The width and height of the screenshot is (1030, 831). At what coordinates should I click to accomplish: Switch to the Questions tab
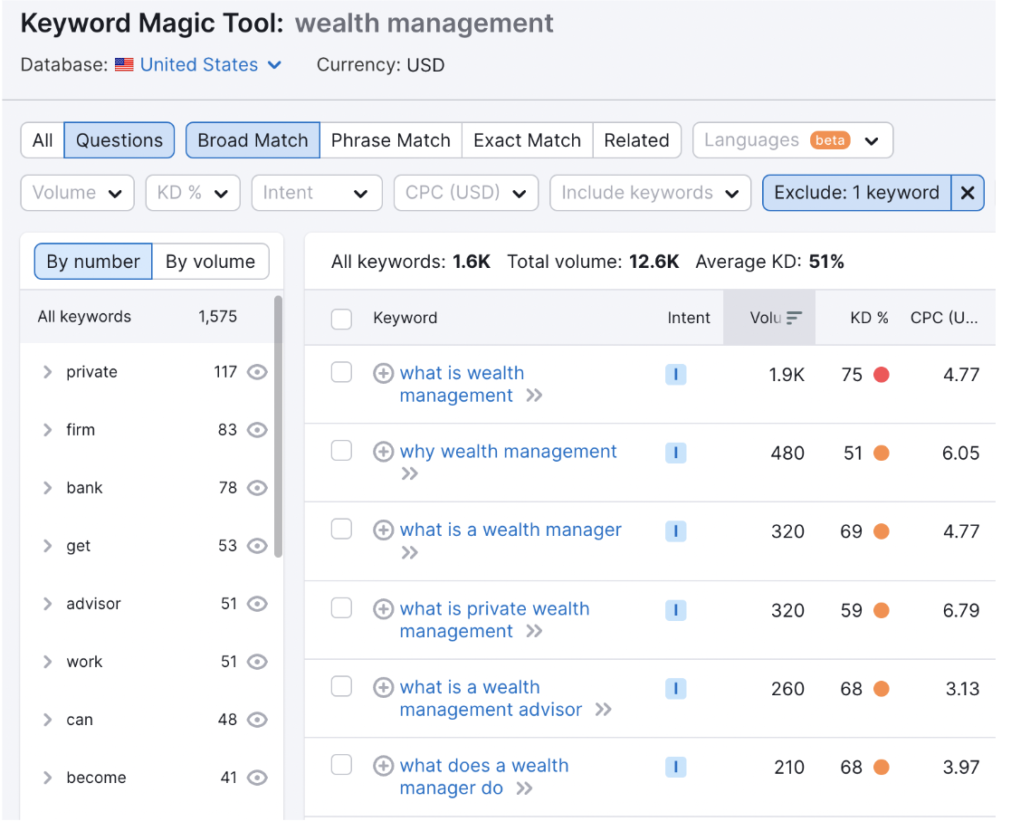click(119, 140)
